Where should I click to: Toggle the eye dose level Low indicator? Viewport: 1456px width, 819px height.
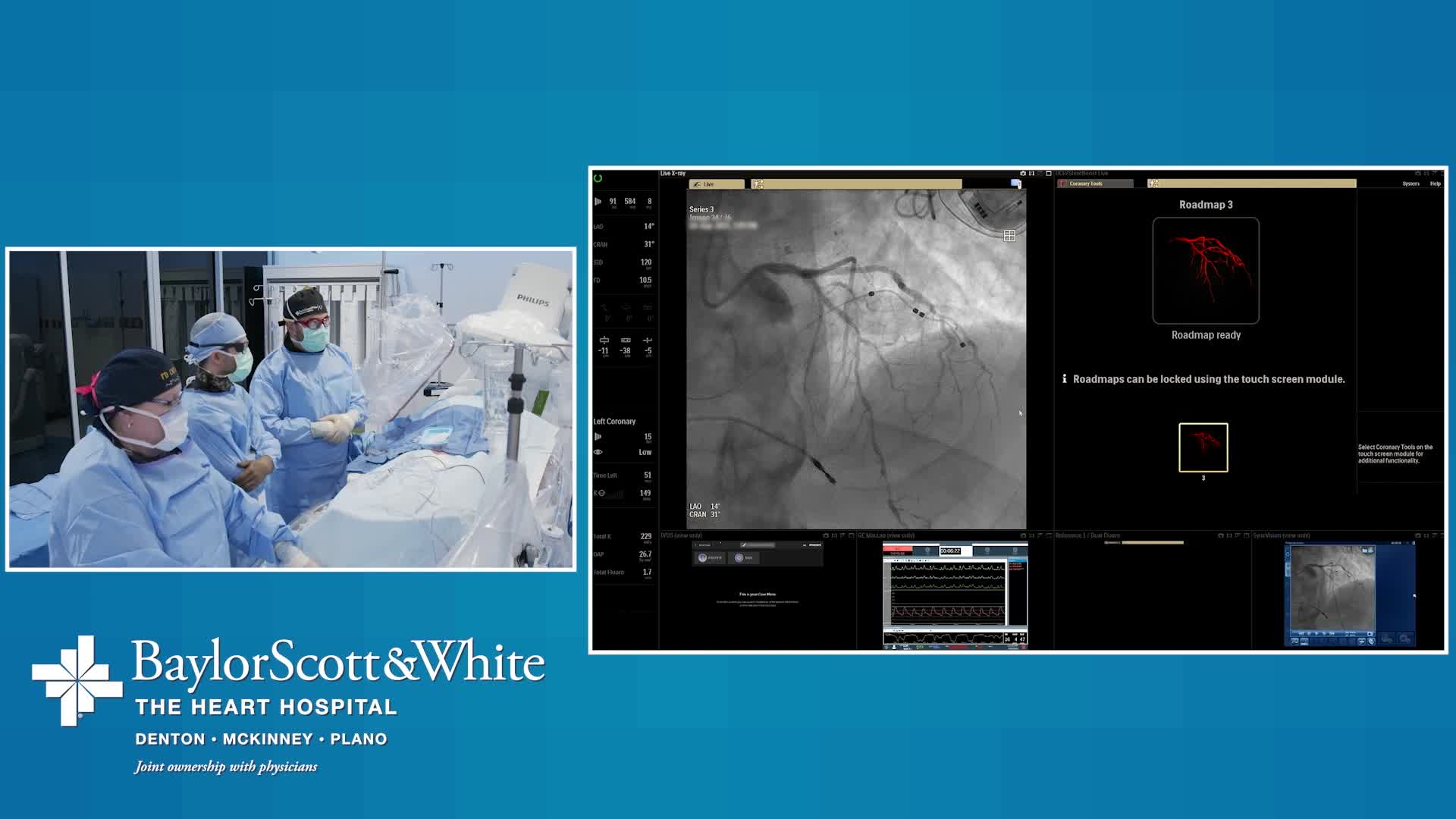point(598,452)
